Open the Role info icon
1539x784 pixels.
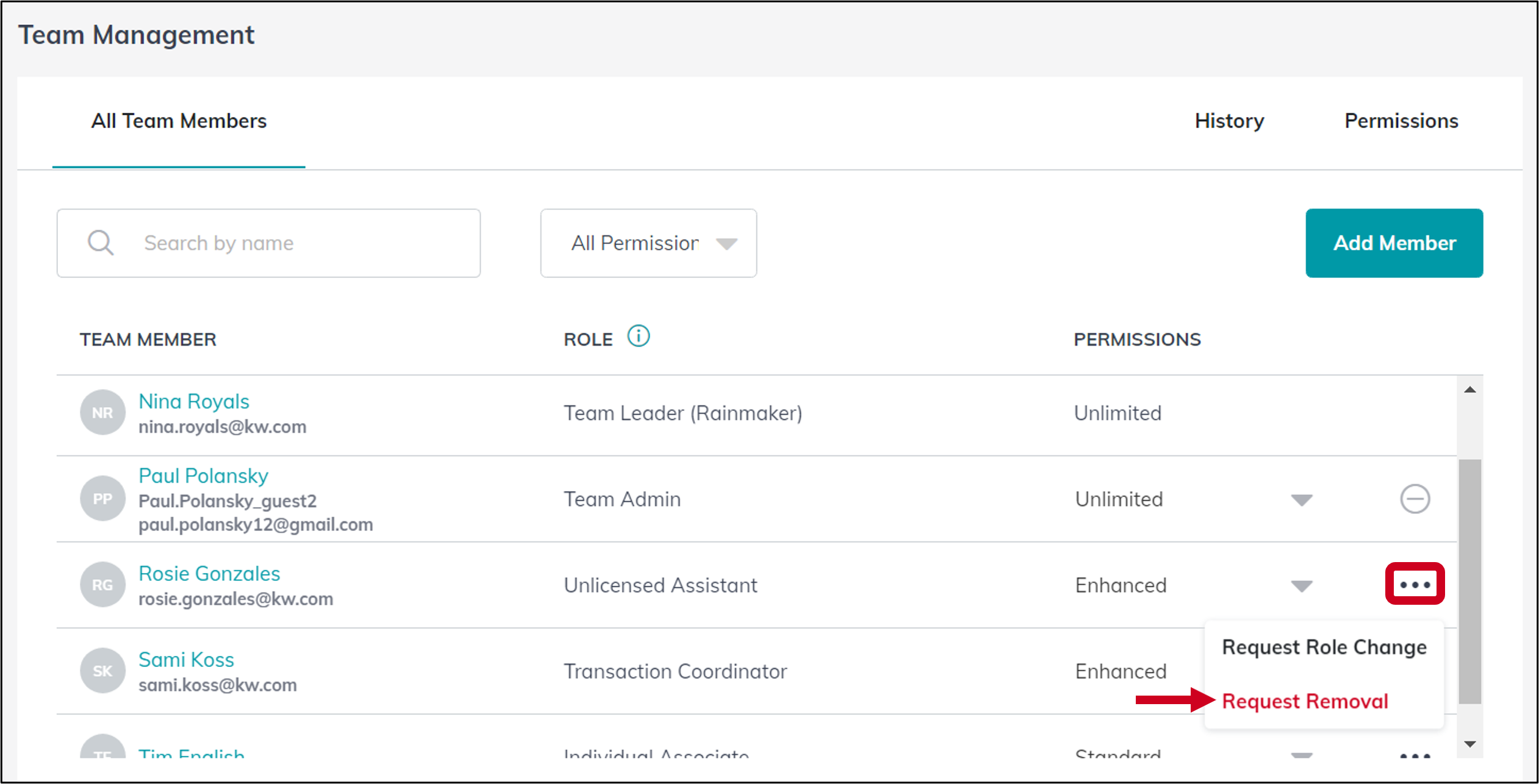coord(639,337)
